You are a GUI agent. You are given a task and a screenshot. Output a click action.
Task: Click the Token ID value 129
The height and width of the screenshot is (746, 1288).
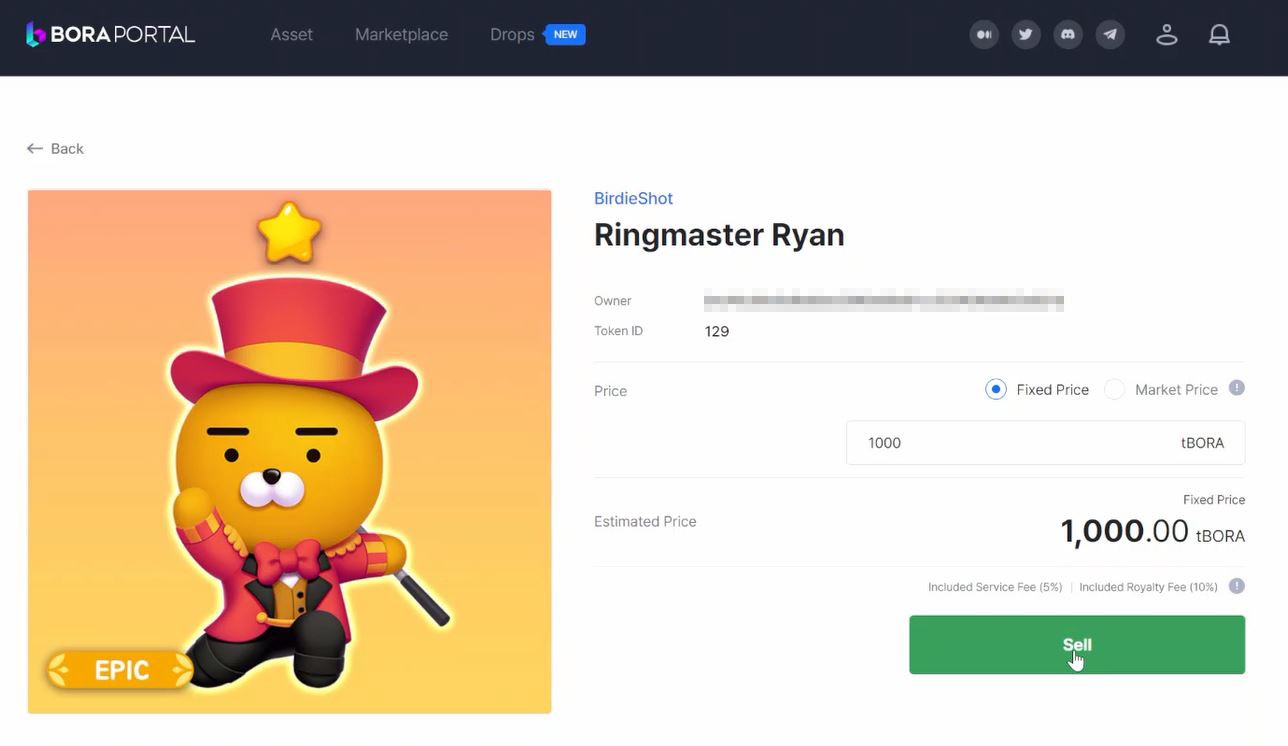pos(717,331)
